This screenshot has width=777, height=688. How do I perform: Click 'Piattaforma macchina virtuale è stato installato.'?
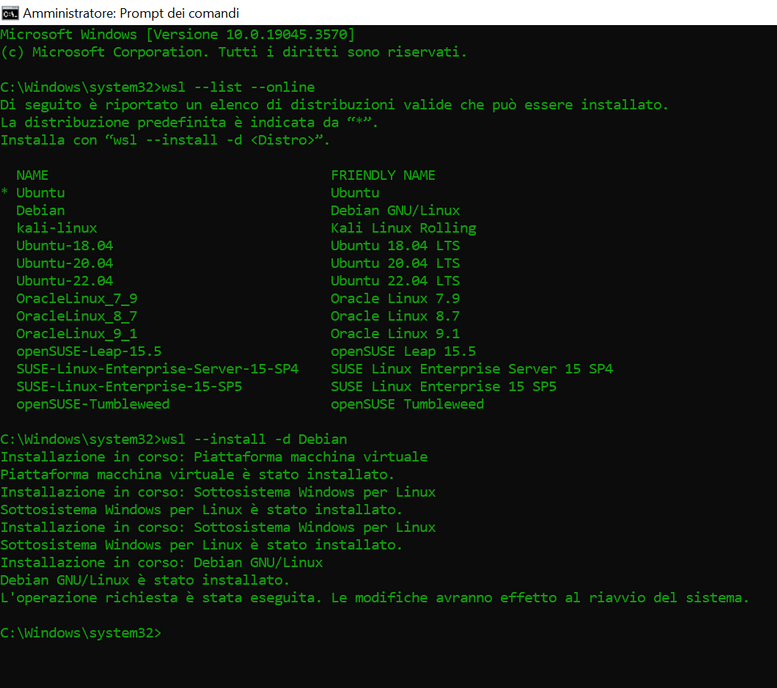pyautogui.click(x=197, y=474)
